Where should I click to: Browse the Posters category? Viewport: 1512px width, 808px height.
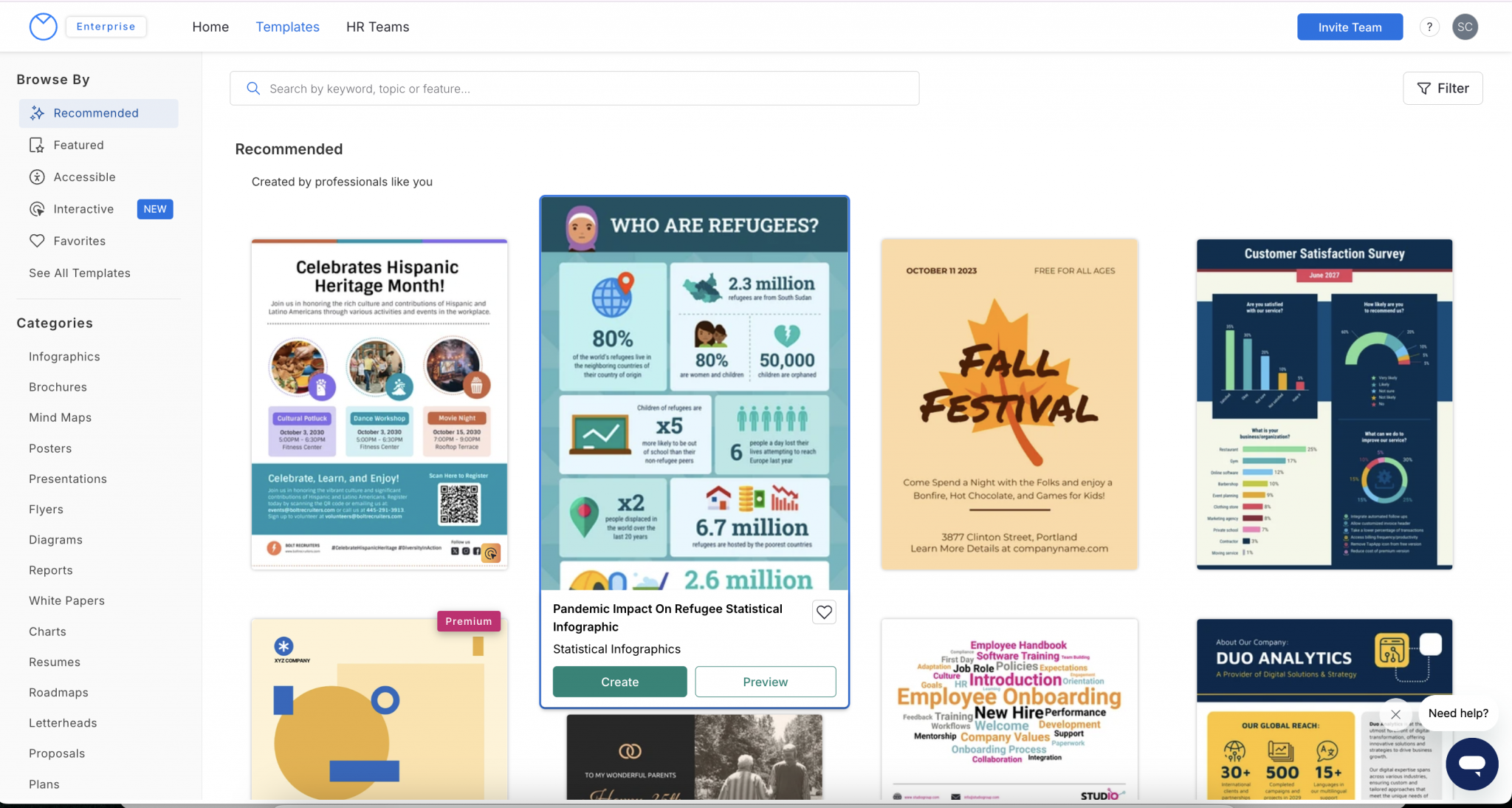tap(49, 448)
